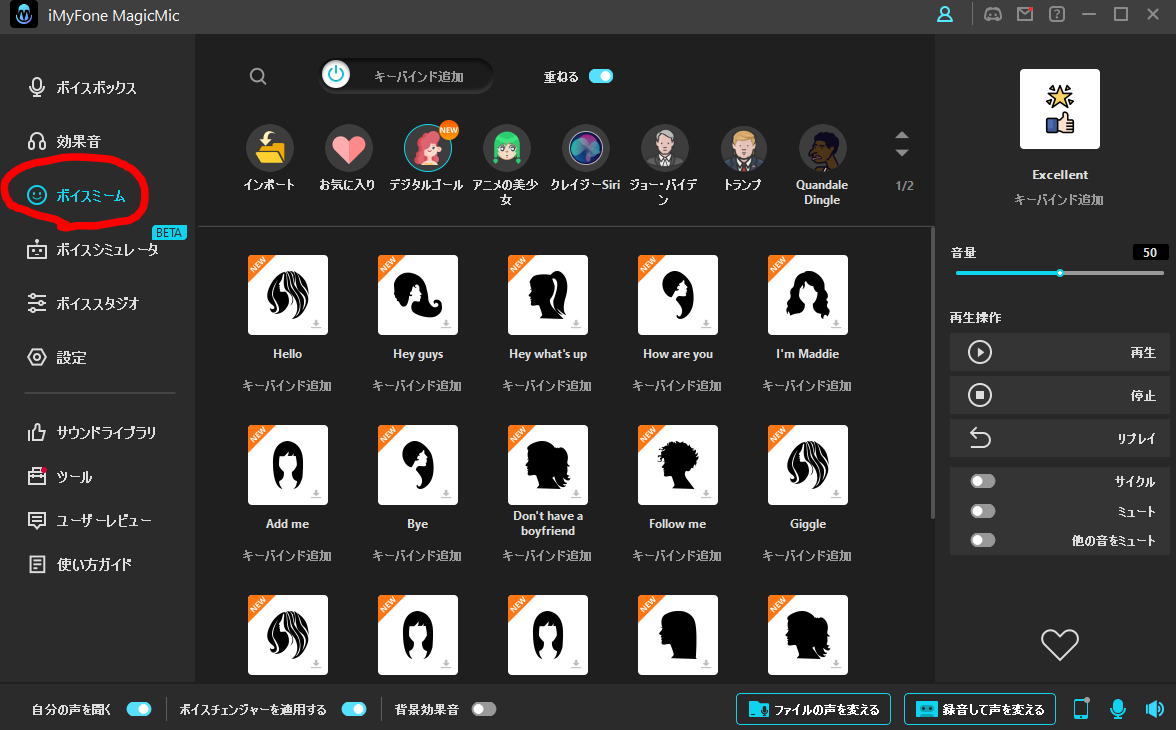Select the お気に入り heart category

click(348, 148)
